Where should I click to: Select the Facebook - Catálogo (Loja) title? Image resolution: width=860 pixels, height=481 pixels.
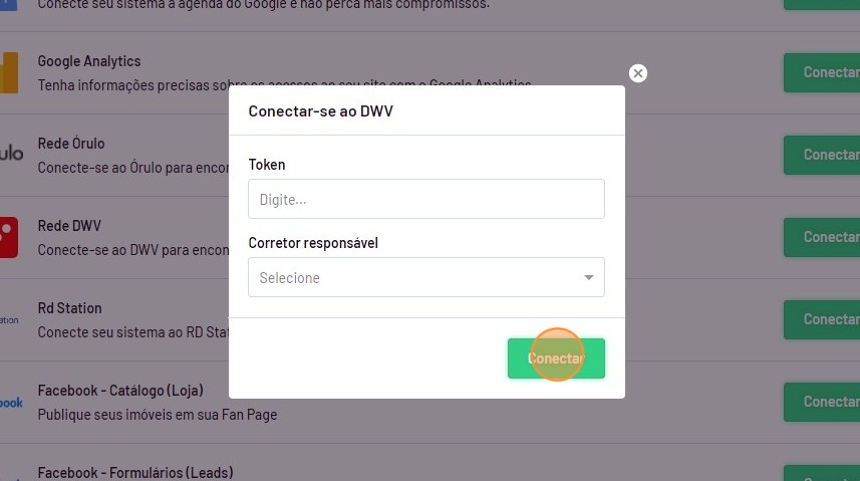[x=121, y=390]
